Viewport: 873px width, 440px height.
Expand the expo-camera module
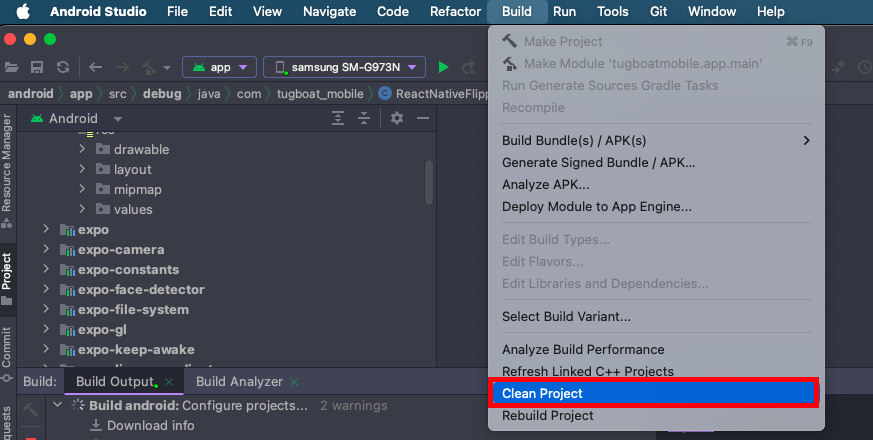[46, 249]
